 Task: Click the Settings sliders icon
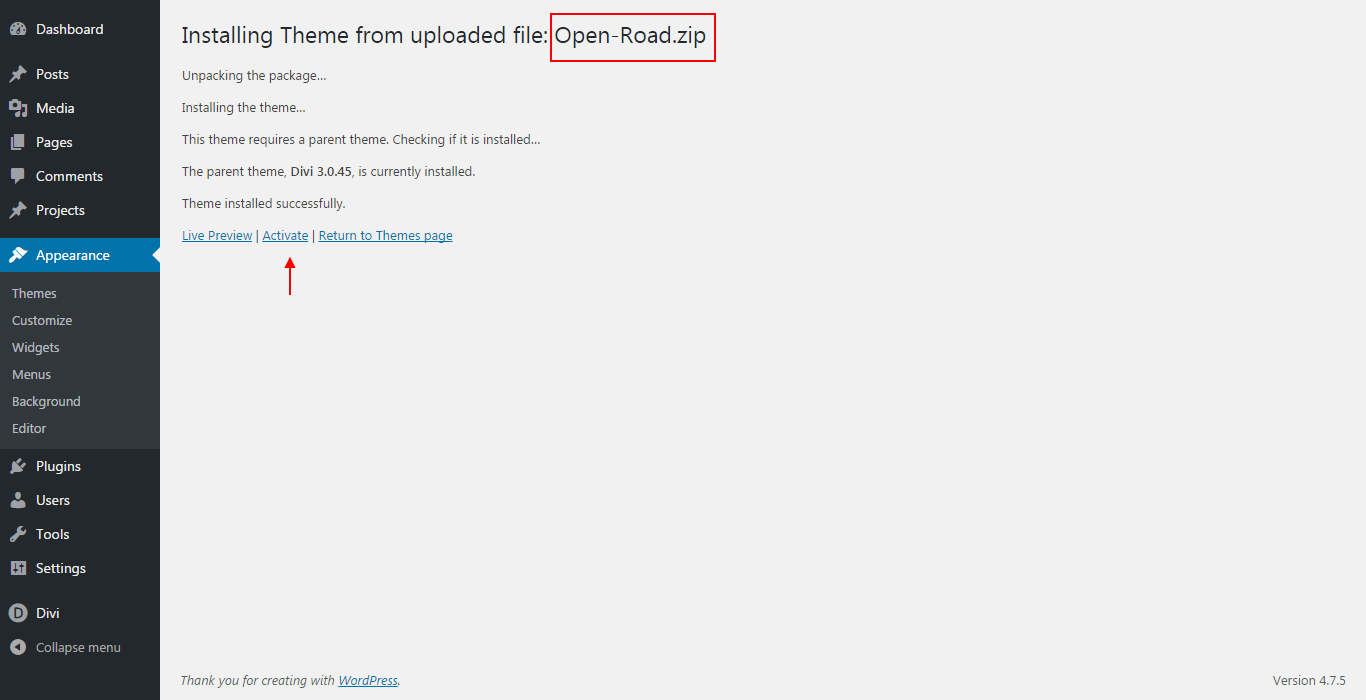[x=18, y=568]
